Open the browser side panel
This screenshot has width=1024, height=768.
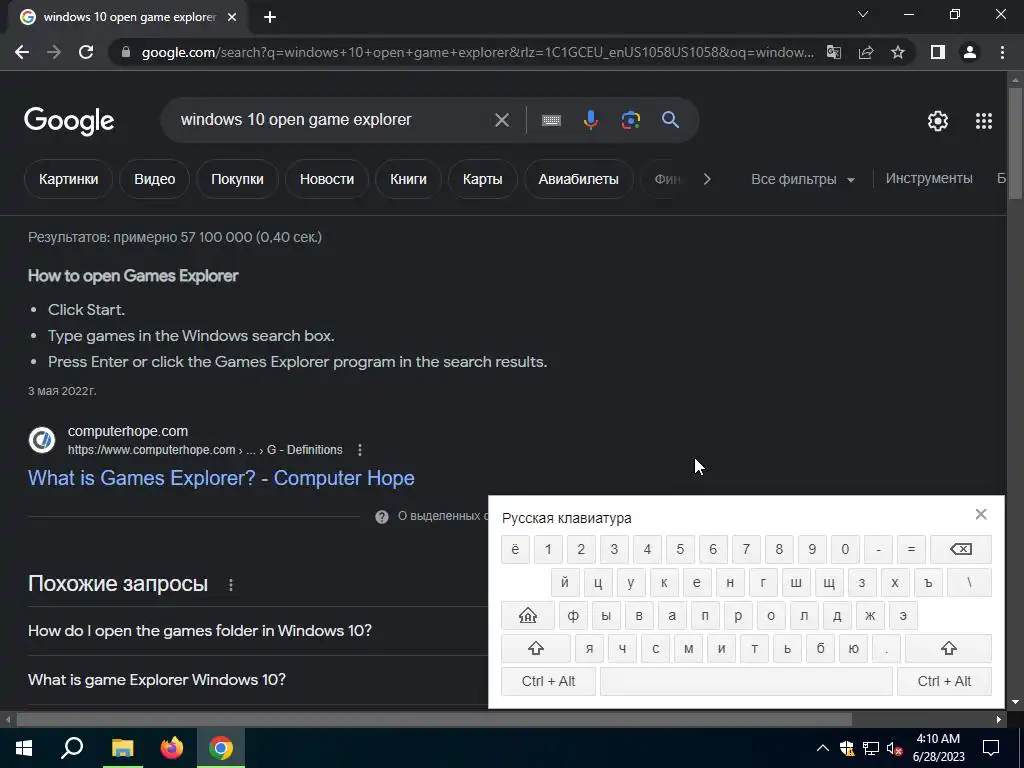(938, 52)
